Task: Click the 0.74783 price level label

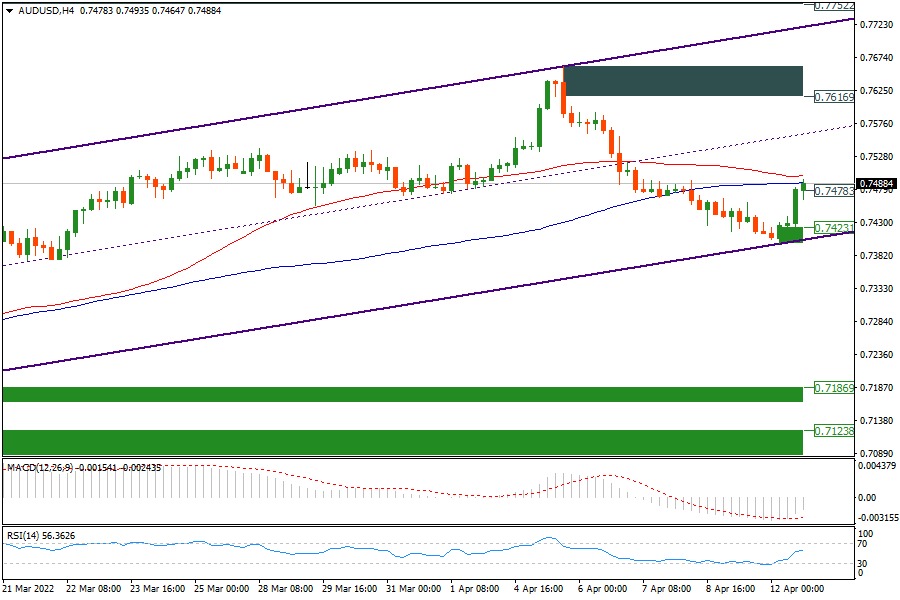Action: coord(833,191)
